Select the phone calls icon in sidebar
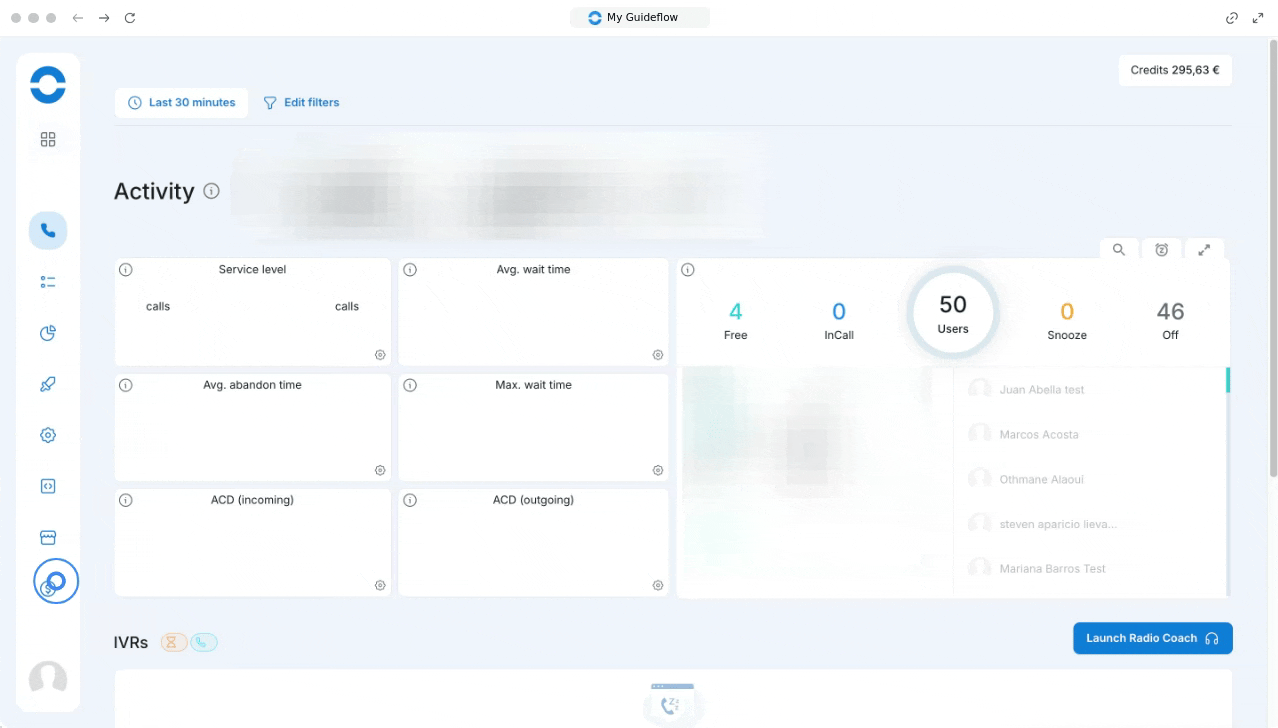The width and height of the screenshot is (1278, 728). click(x=48, y=231)
